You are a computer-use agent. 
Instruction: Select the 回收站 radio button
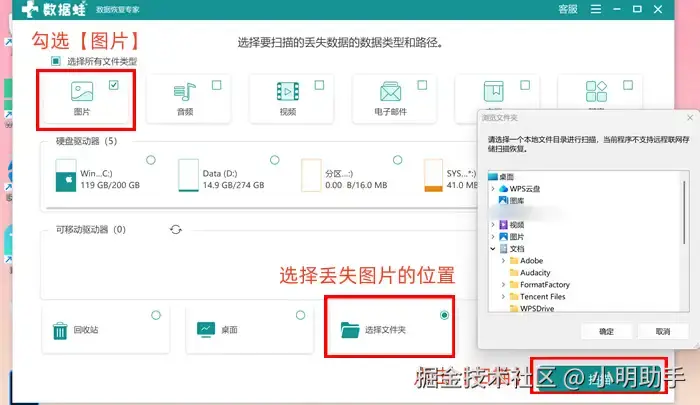[156, 315]
